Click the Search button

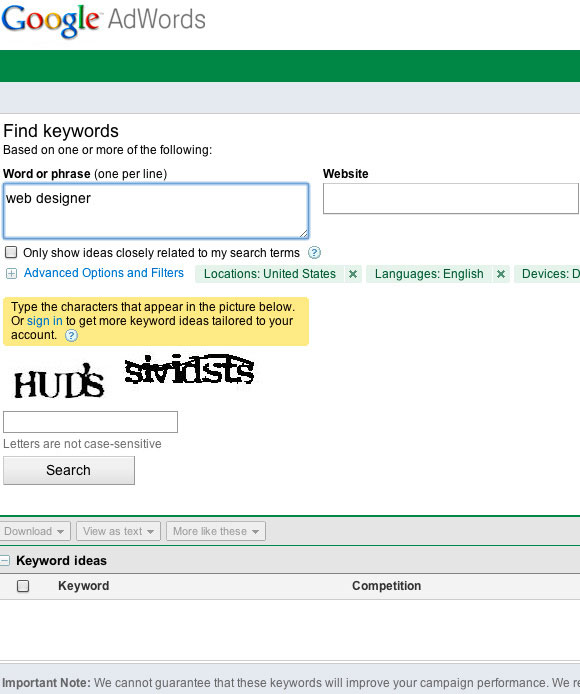[x=69, y=470]
